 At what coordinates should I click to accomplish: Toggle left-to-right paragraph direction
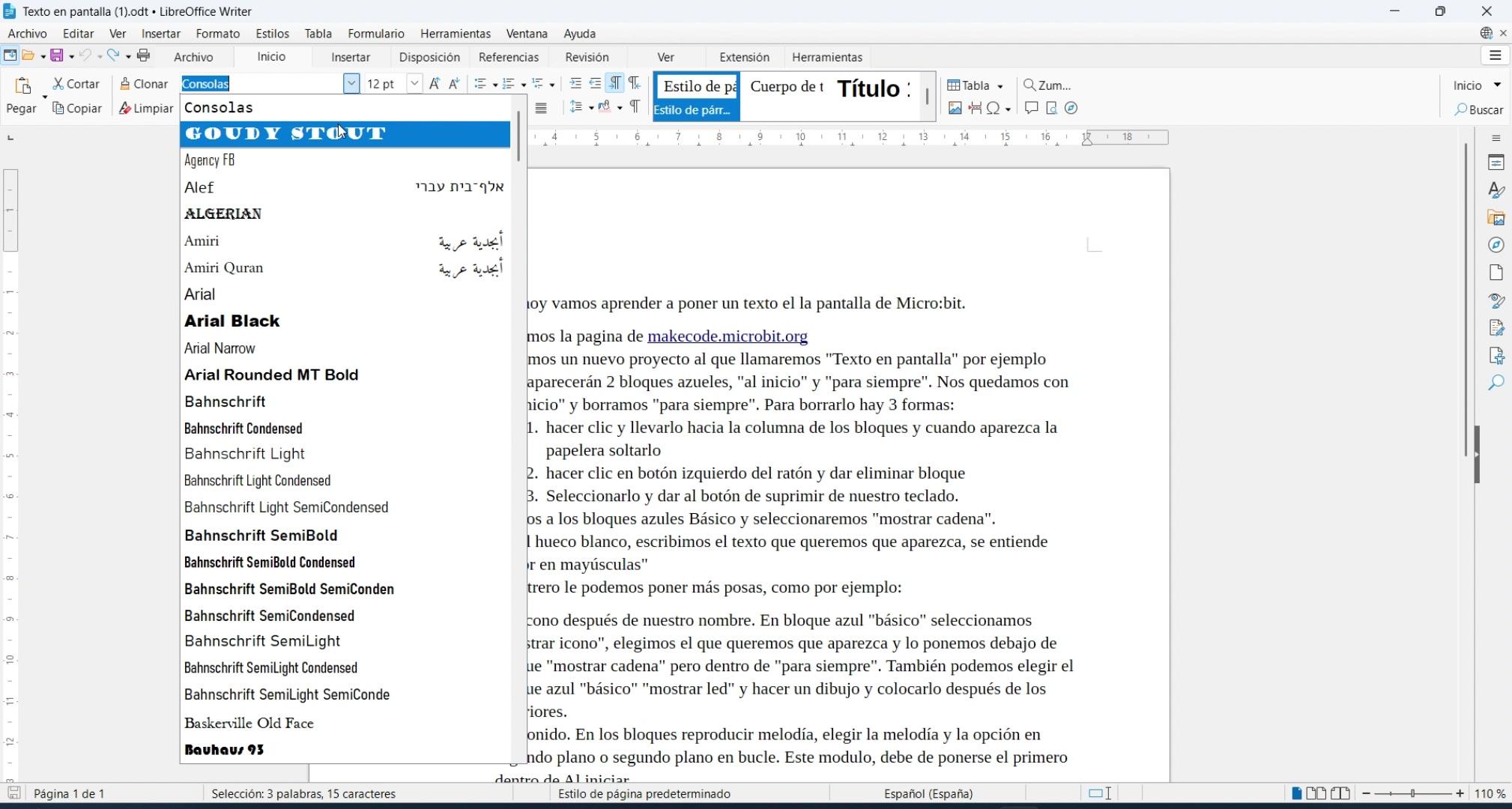tap(614, 83)
